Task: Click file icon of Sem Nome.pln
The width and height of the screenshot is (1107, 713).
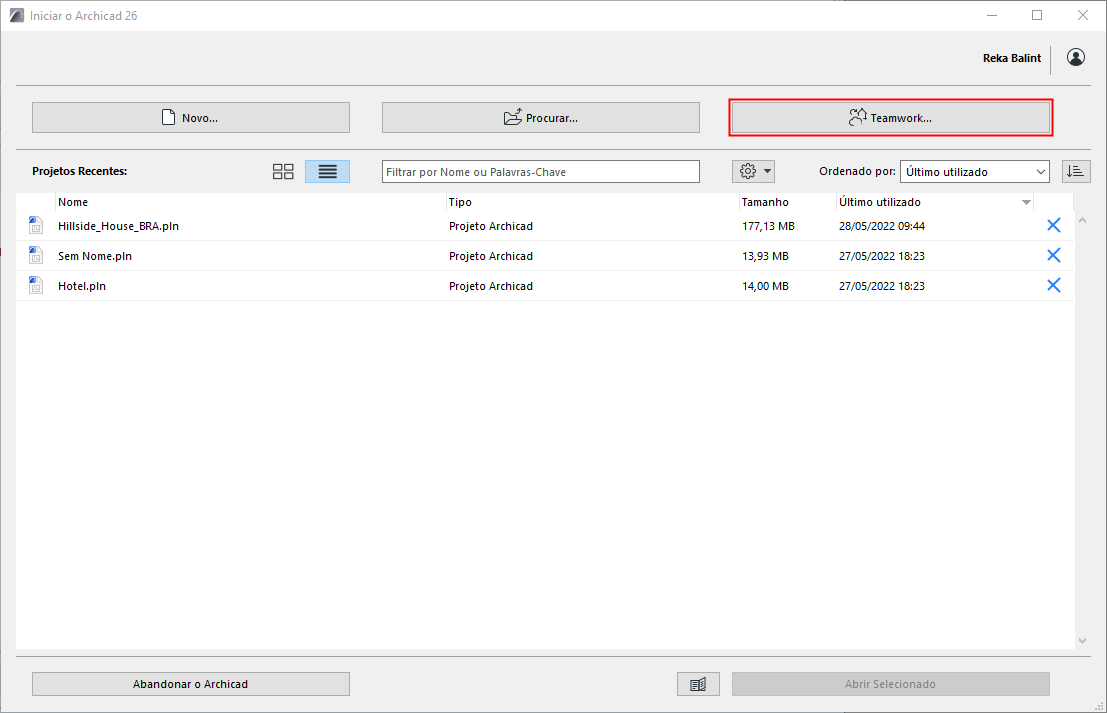Action: click(36, 255)
